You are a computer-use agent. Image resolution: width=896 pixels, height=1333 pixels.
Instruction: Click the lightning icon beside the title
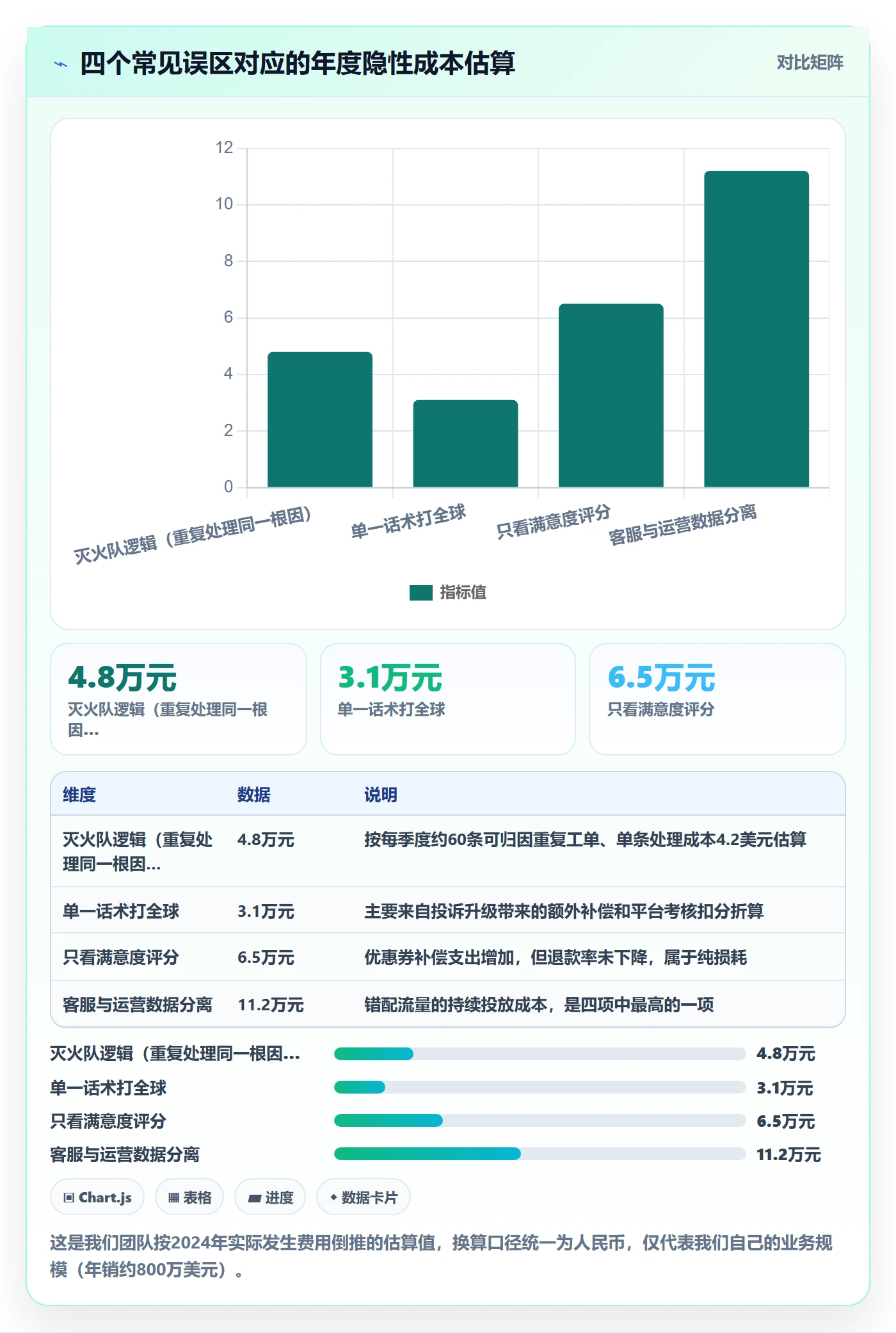coord(61,64)
